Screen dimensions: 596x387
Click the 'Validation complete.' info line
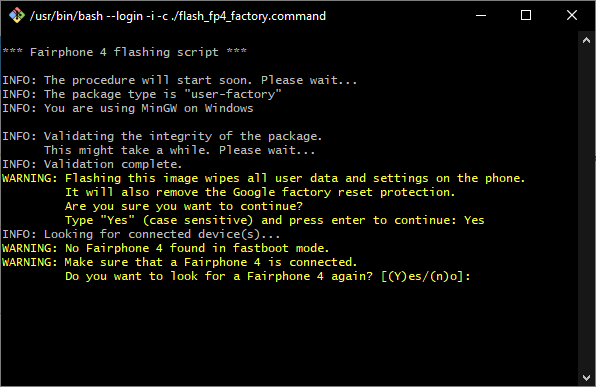92,164
